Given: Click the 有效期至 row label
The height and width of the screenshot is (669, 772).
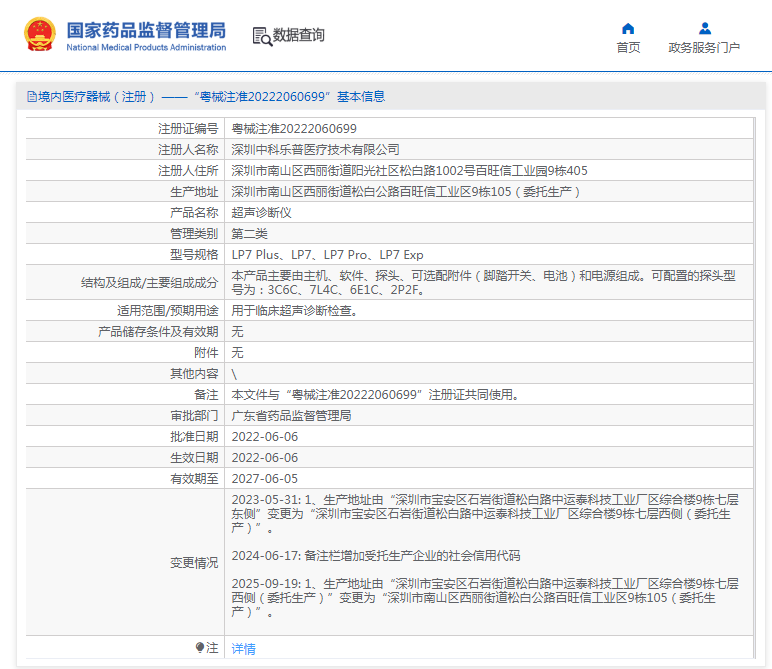Looking at the screenshot, I should (x=194, y=479).
